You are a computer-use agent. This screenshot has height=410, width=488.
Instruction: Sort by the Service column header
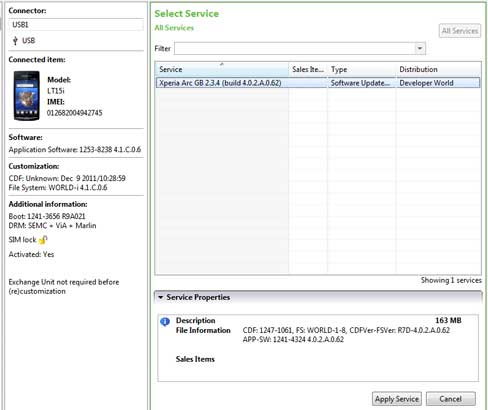point(222,69)
